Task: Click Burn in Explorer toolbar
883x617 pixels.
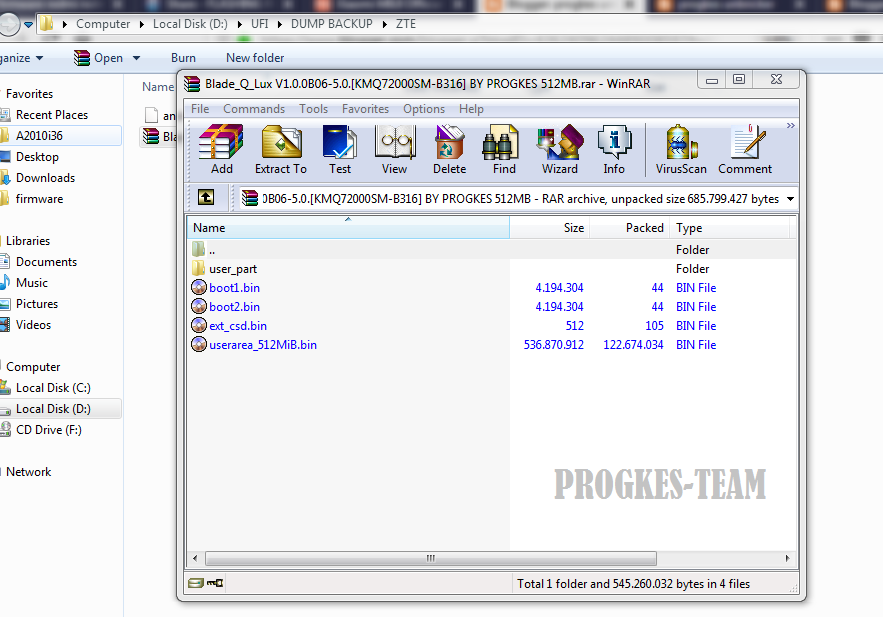Action: (x=183, y=57)
